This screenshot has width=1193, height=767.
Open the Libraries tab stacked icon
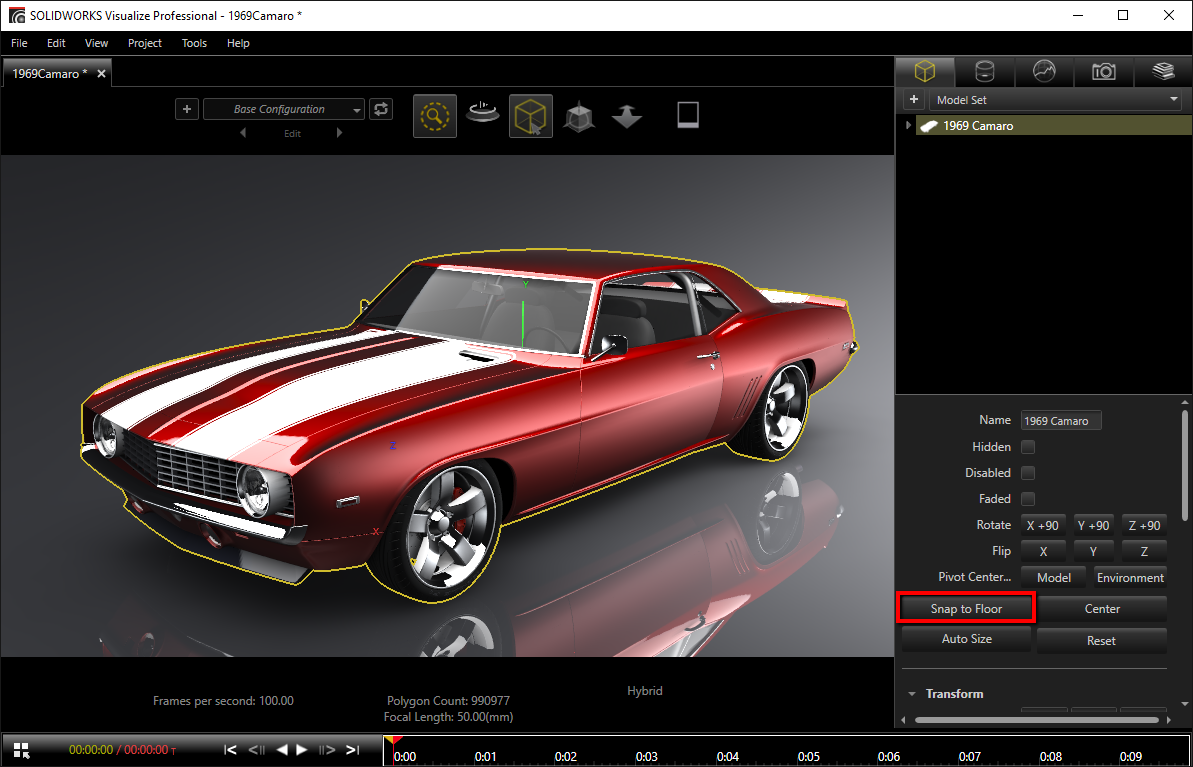tap(1163, 72)
